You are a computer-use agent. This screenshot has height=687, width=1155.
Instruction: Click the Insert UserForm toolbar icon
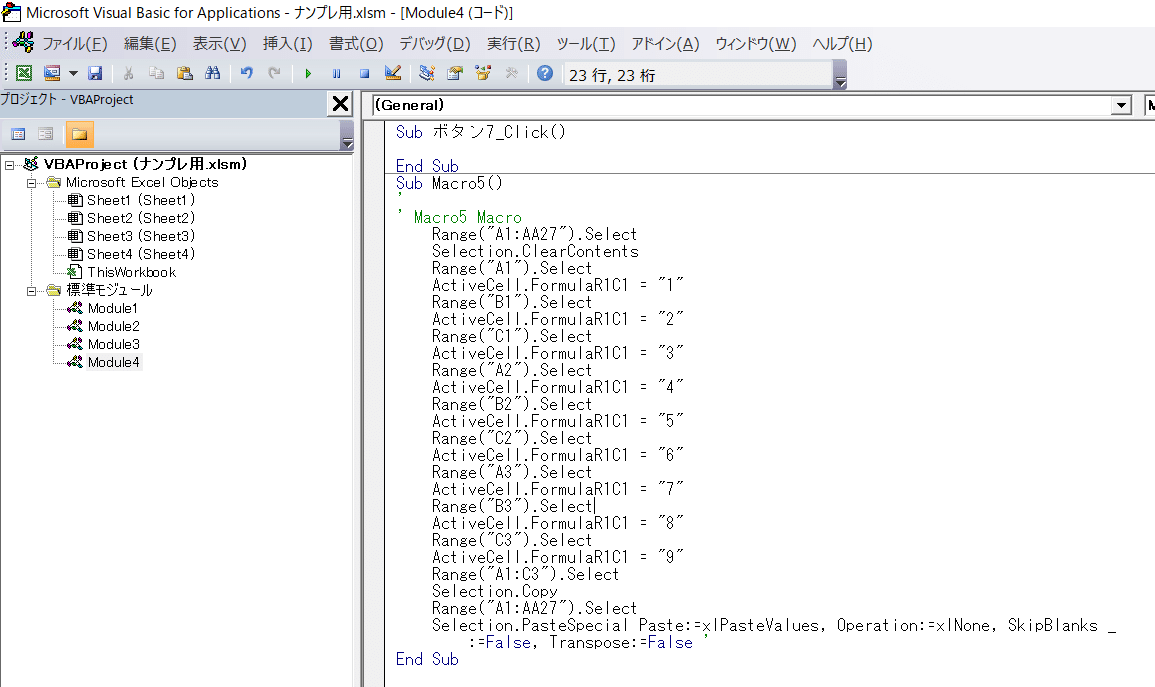tap(52, 73)
